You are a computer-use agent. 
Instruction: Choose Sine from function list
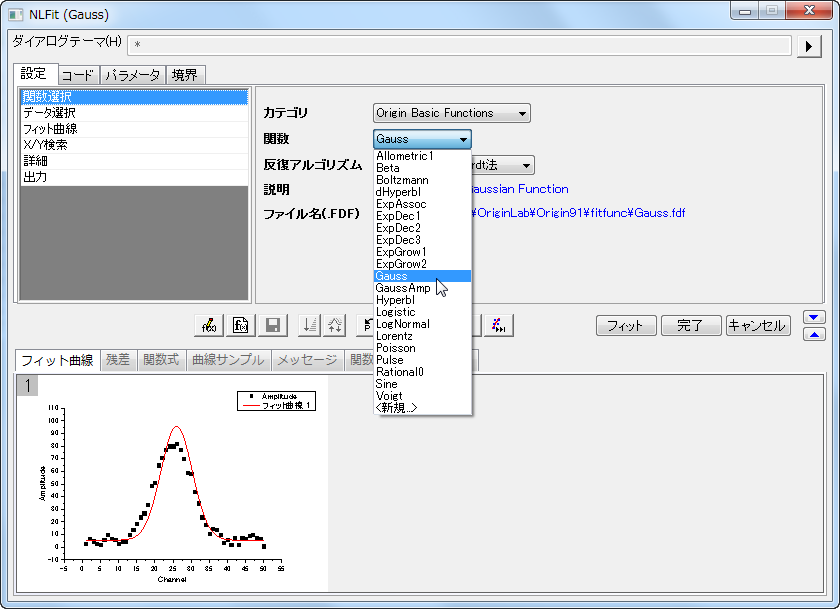(422, 384)
